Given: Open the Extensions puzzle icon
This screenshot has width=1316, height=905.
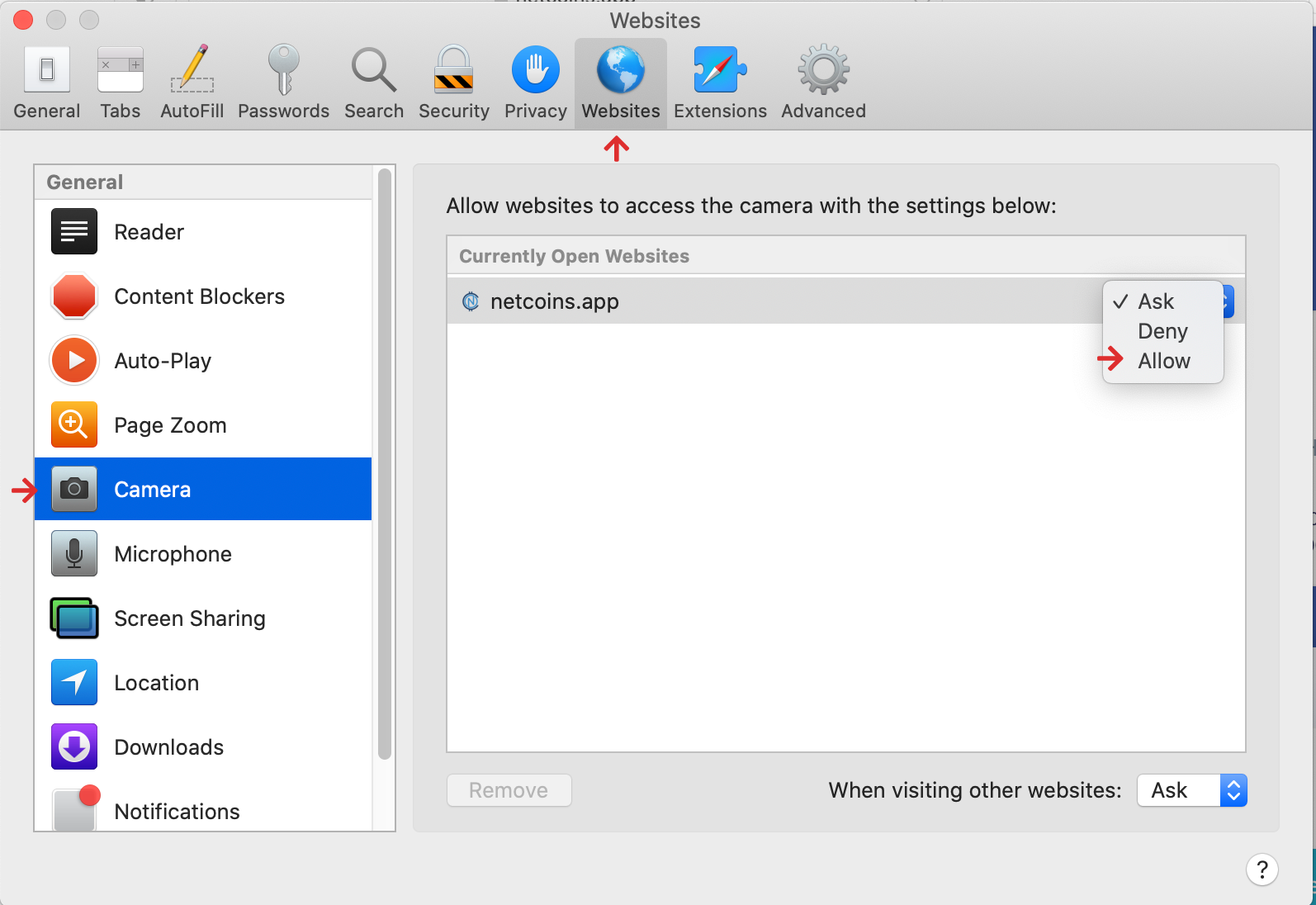Looking at the screenshot, I should pyautogui.click(x=720, y=69).
